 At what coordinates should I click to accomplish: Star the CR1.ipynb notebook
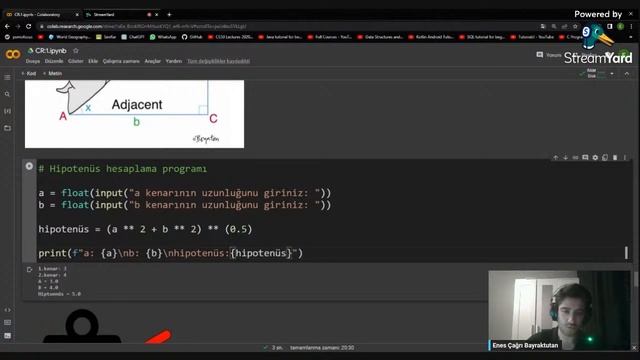point(76,51)
